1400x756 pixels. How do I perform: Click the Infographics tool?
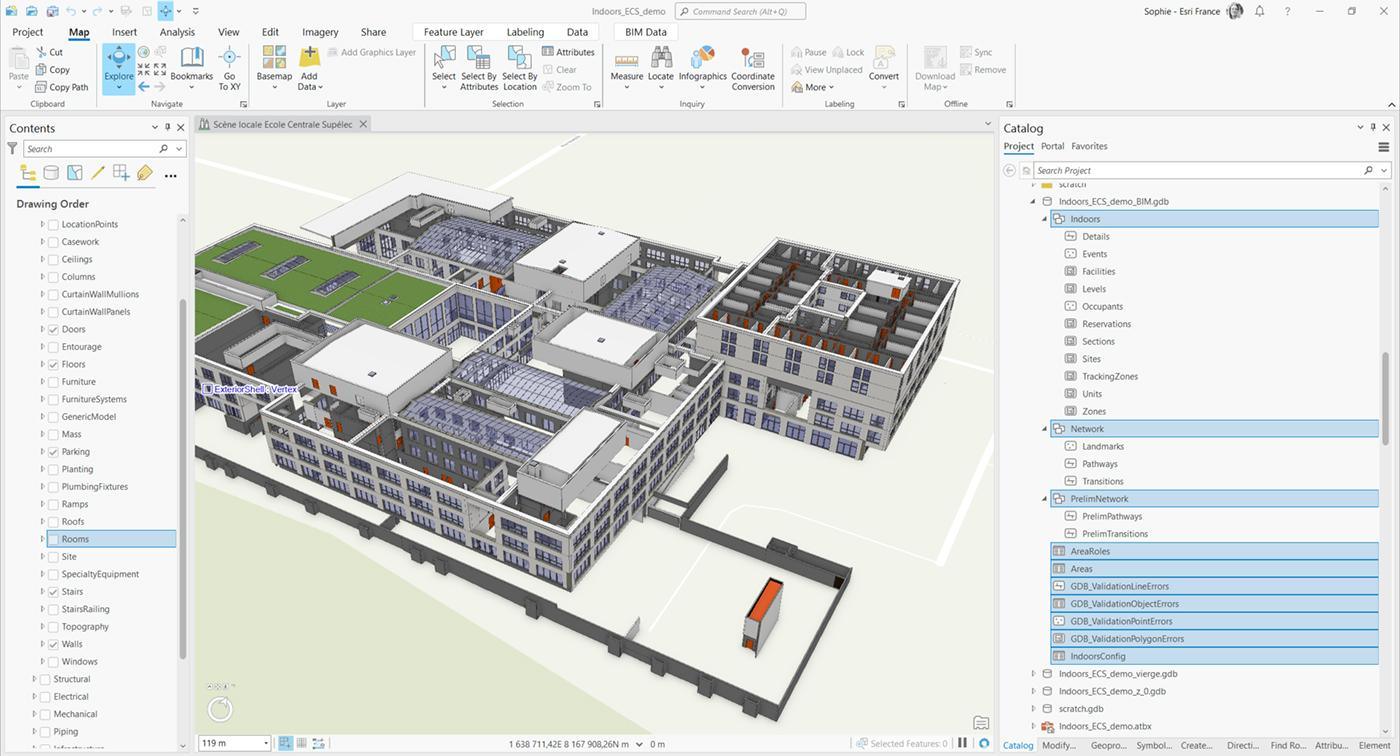click(x=703, y=68)
